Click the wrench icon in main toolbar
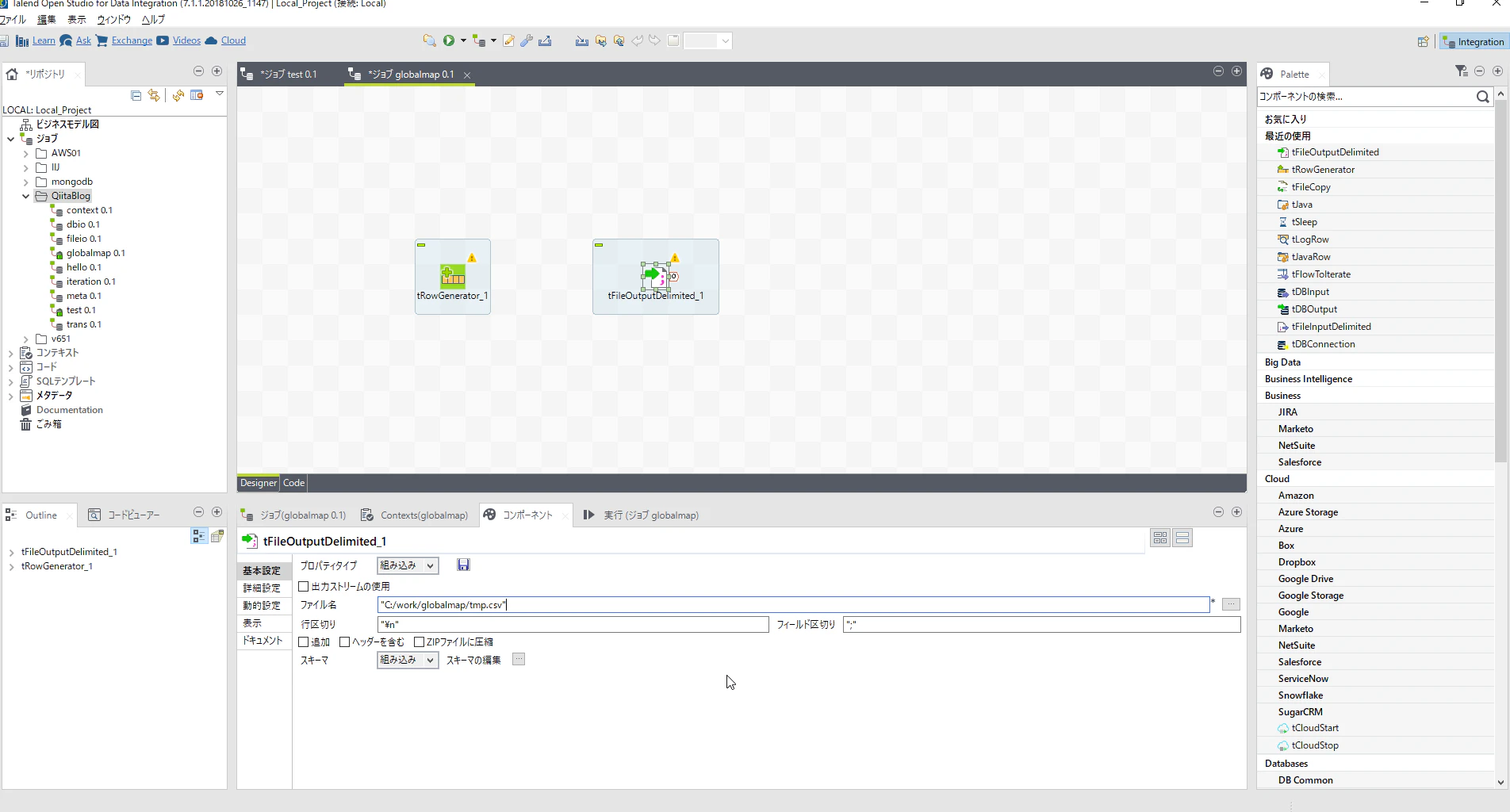This screenshot has width=1510, height=812. [527, 40]
